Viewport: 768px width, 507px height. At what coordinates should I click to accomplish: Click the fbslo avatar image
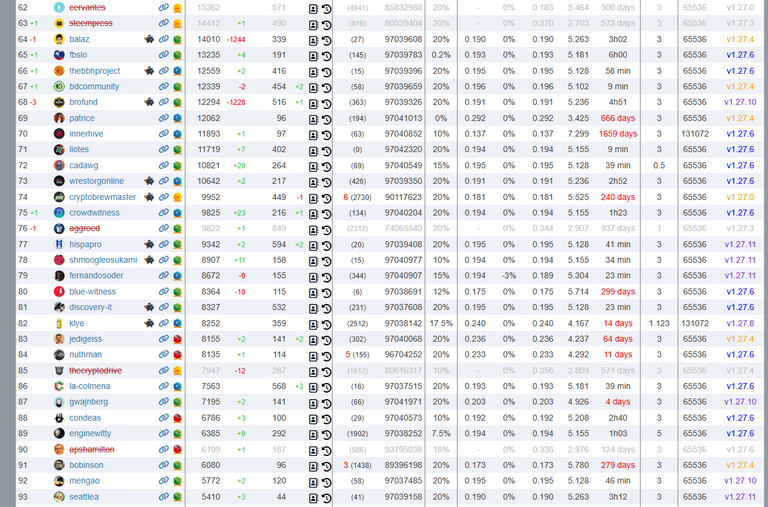(x=59, y=55)
